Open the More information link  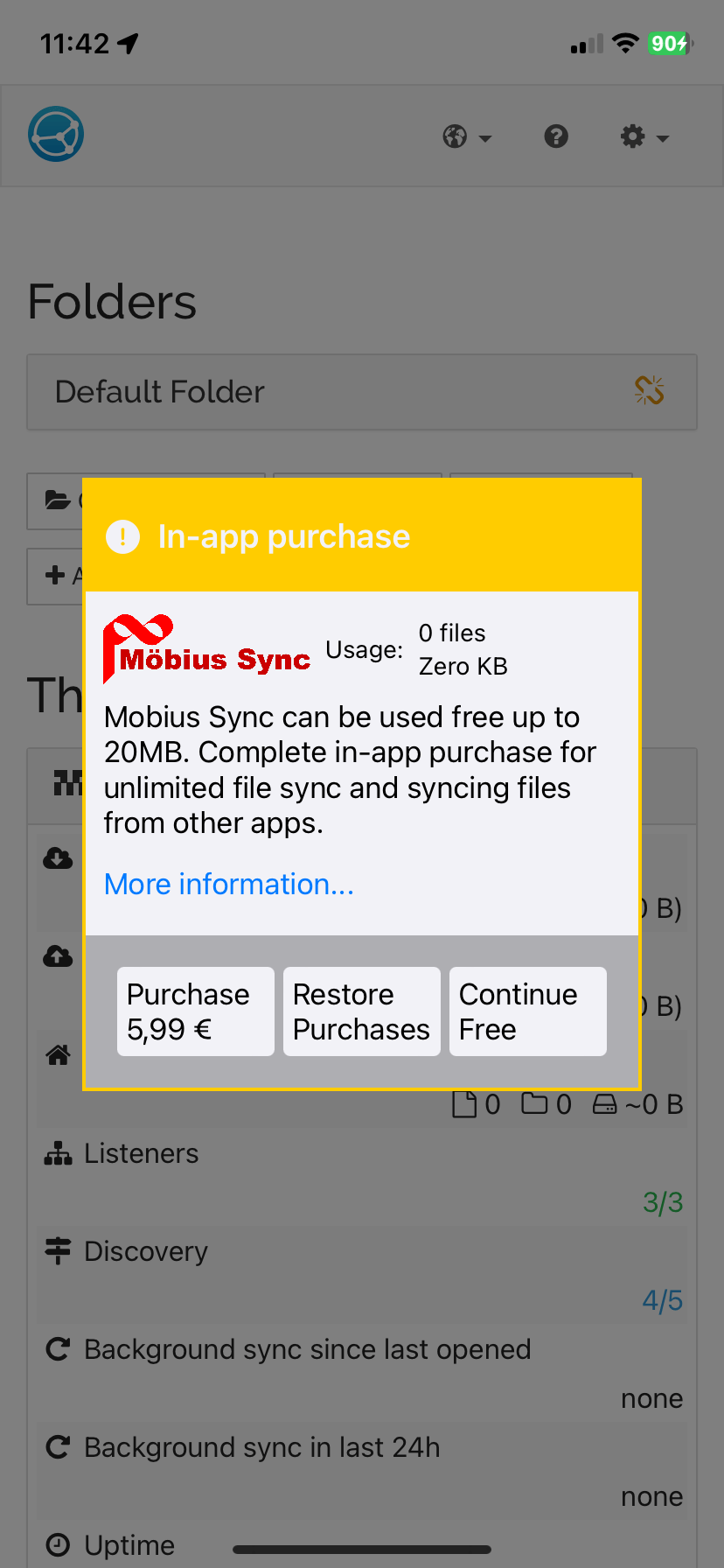[229, 885]
